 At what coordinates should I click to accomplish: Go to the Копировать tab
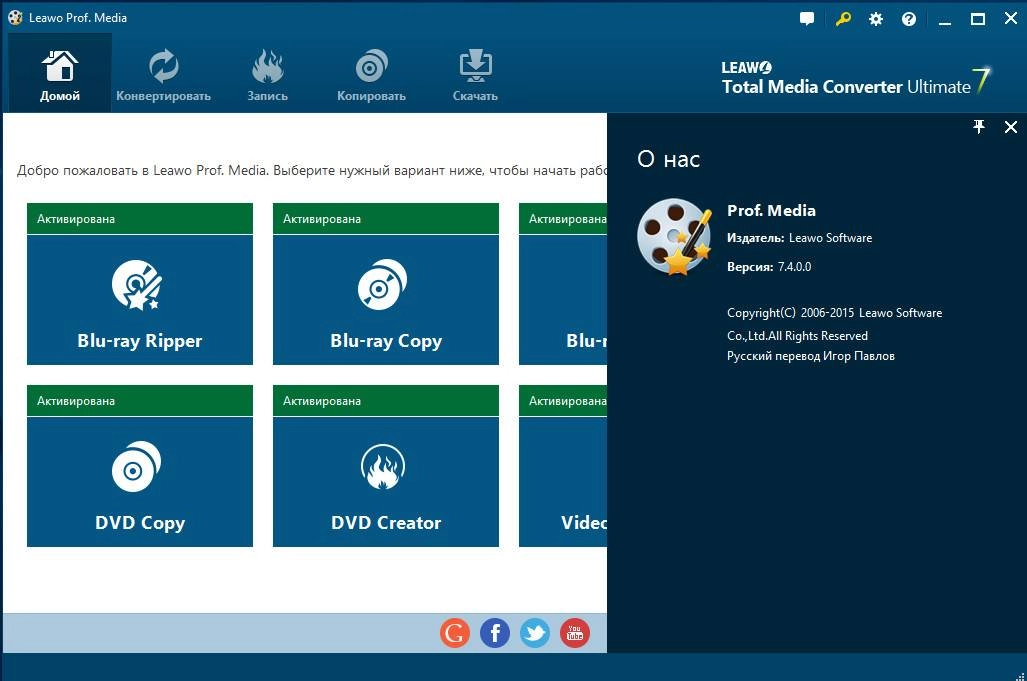(371, 73)
